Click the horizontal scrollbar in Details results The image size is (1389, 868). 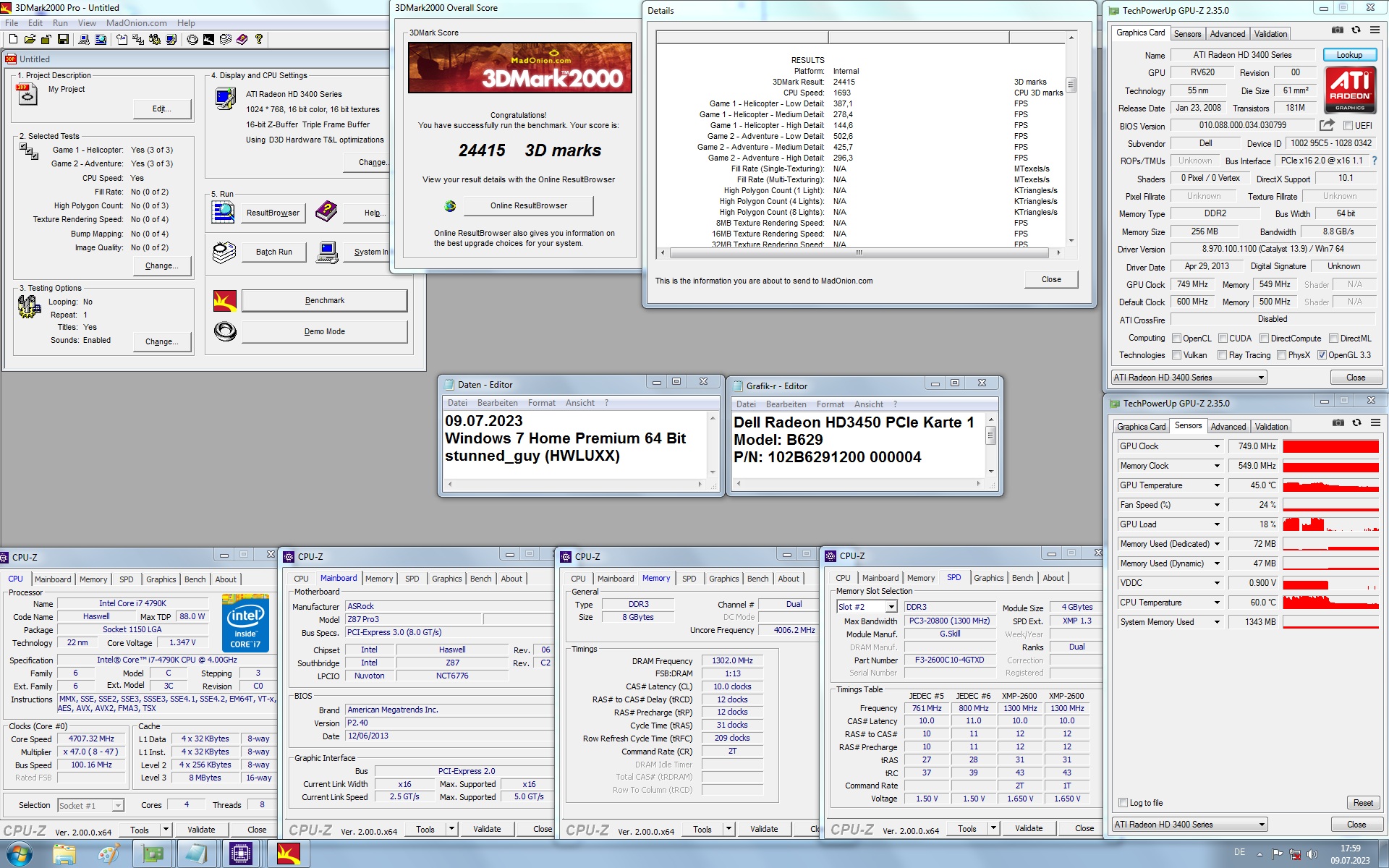(x=859, y=253)
